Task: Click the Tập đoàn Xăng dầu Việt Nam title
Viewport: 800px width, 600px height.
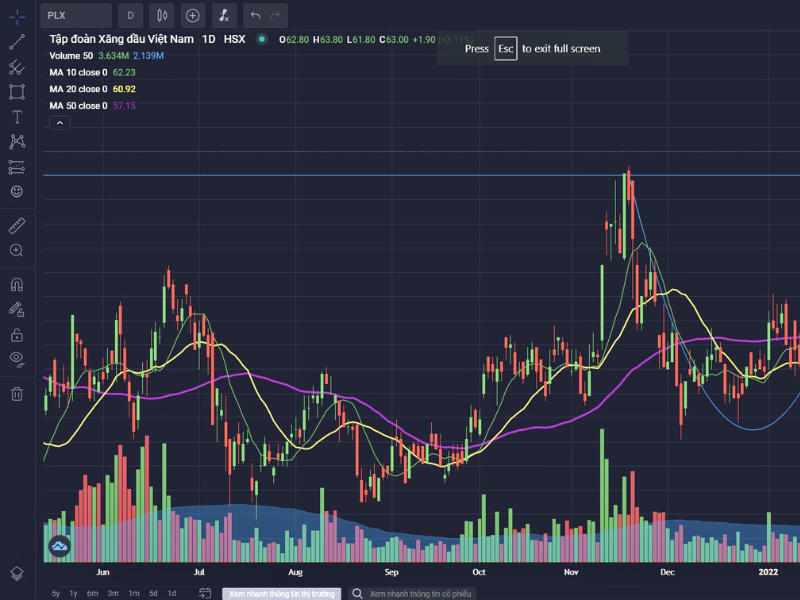Action: pos(121,39)
